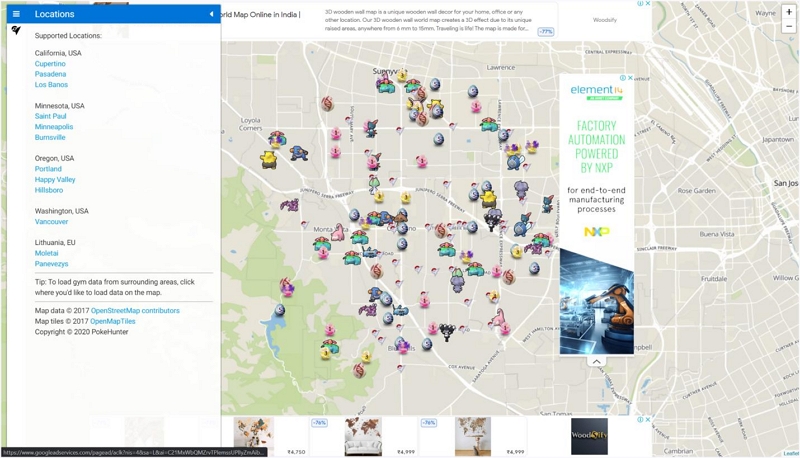Image resolution: width=800 pixels, height=458 pixels.
Task: Click the silver egg marker at the reservoir
Action: tap(280, 310)
